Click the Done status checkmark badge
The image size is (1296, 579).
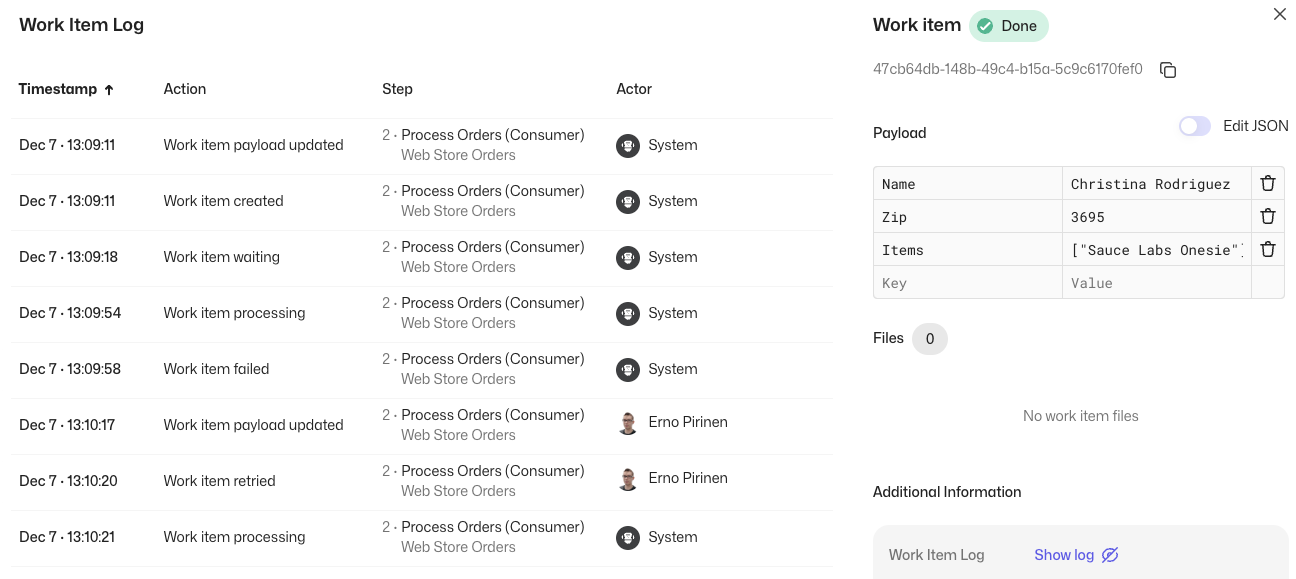pos(987,26)
